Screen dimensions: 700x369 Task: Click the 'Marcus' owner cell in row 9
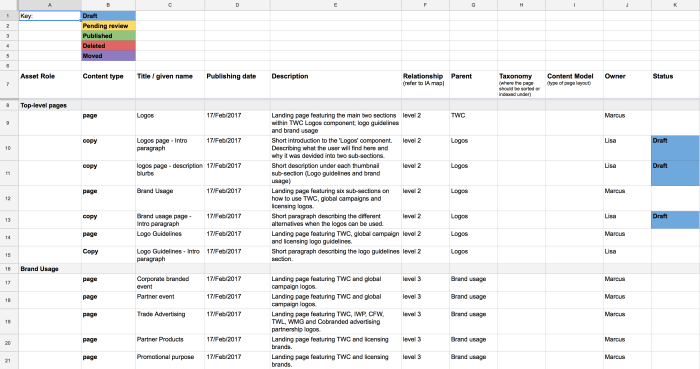tap(627, 123)
